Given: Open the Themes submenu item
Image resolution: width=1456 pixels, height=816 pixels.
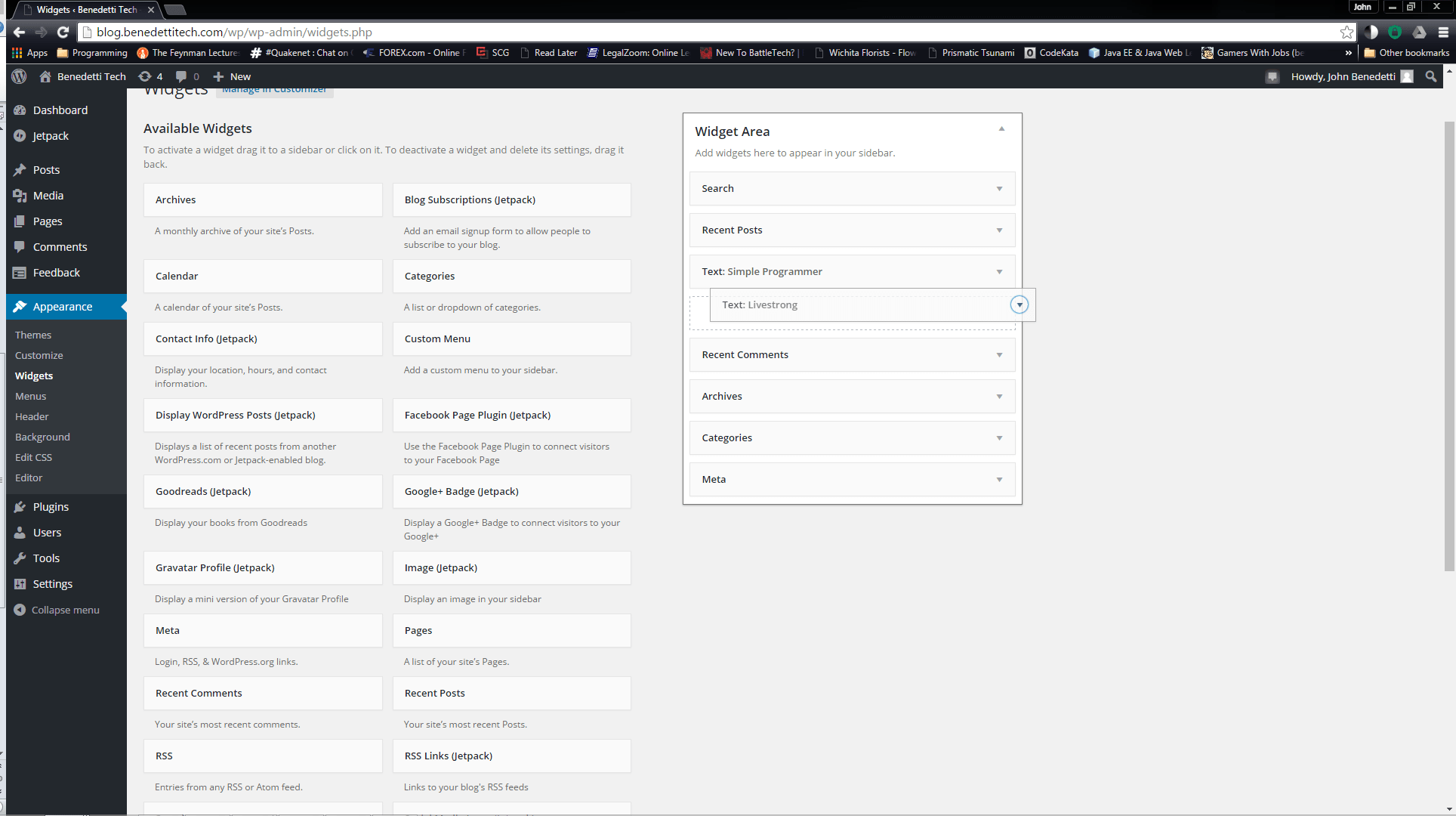Looking at the screenshot, I should click(33, 335).
